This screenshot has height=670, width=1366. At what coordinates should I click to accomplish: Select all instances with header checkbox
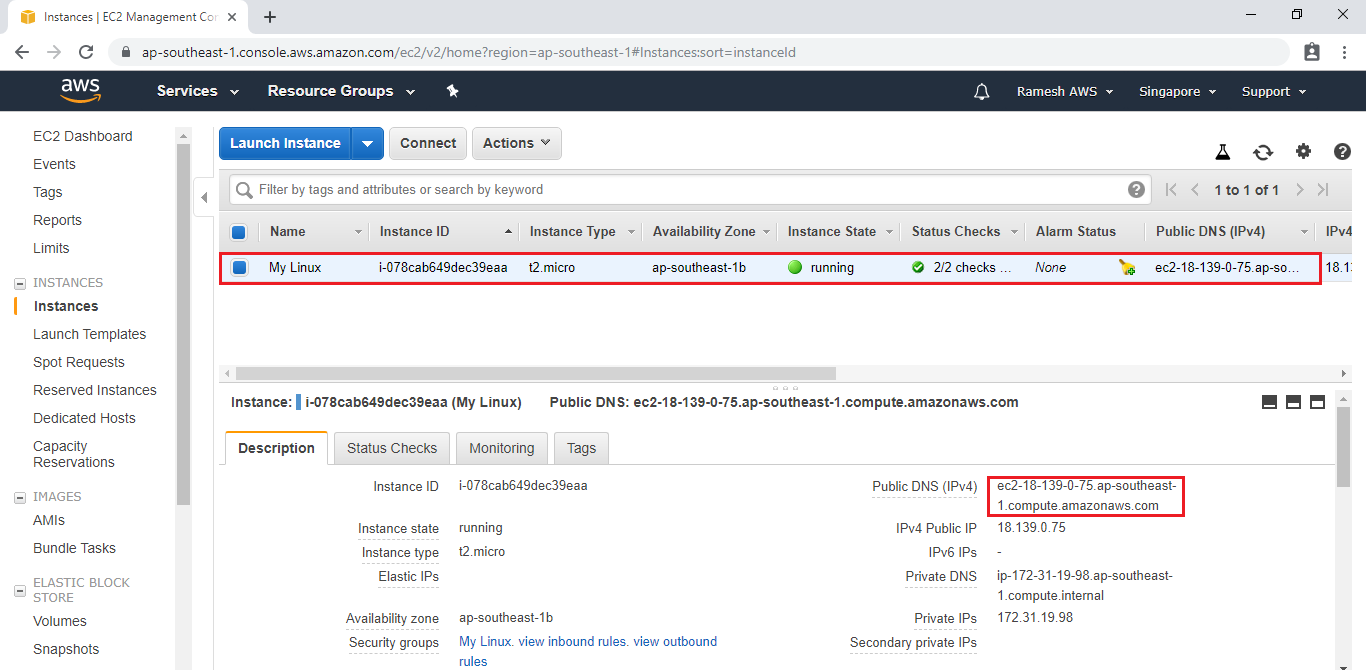coord(239,232)
